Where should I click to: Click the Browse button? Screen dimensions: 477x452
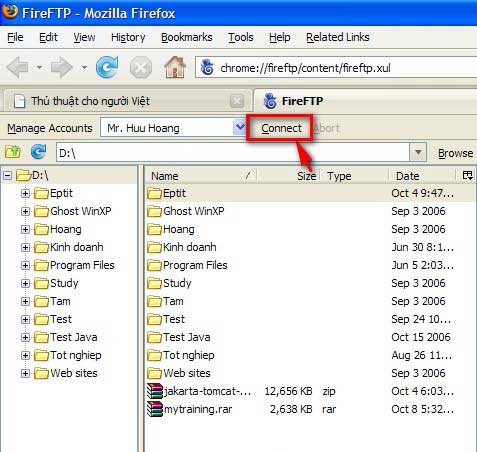click(455, 153)
